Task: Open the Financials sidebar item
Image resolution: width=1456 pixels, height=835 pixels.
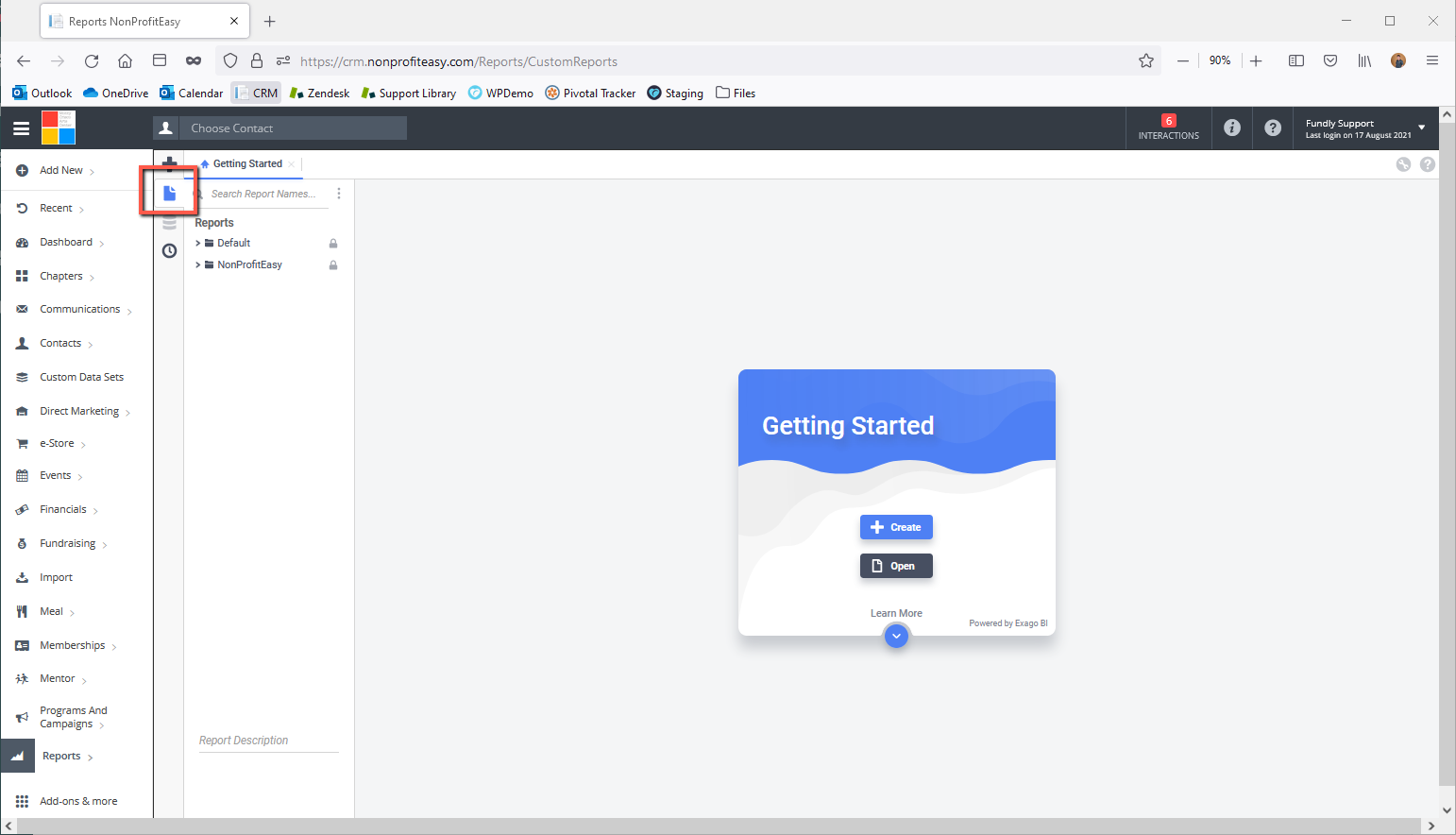Action: coord(63,510)
